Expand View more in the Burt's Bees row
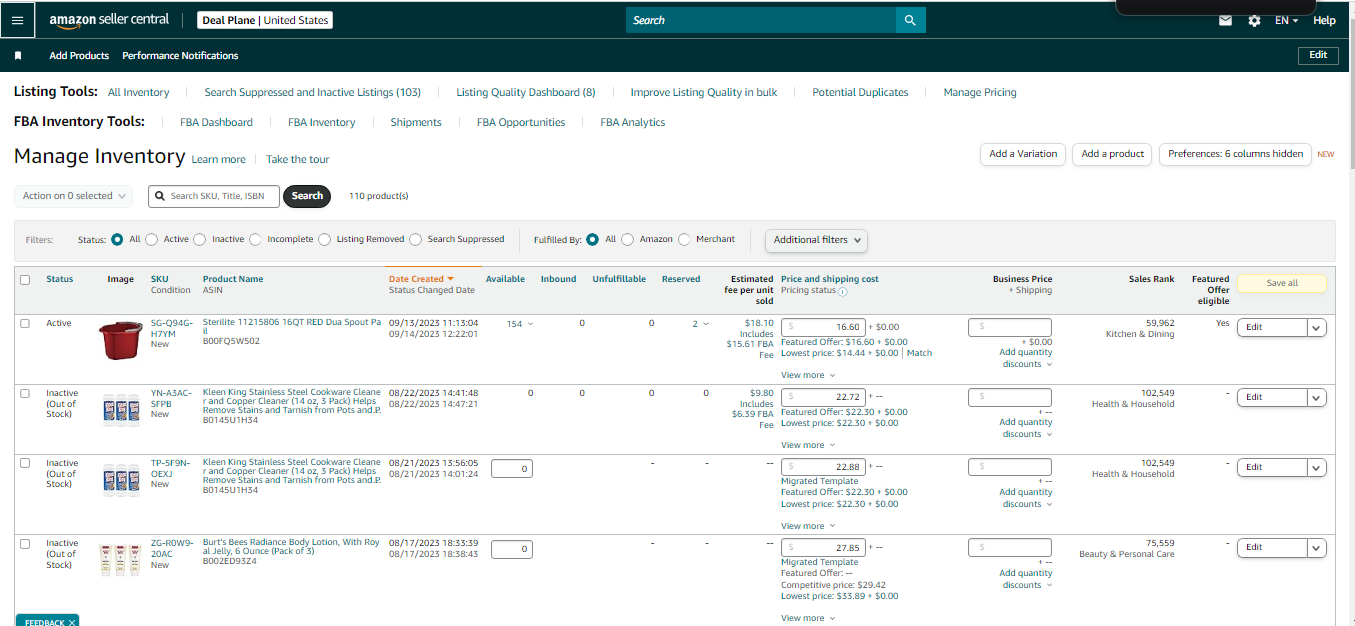 point(808,618)
